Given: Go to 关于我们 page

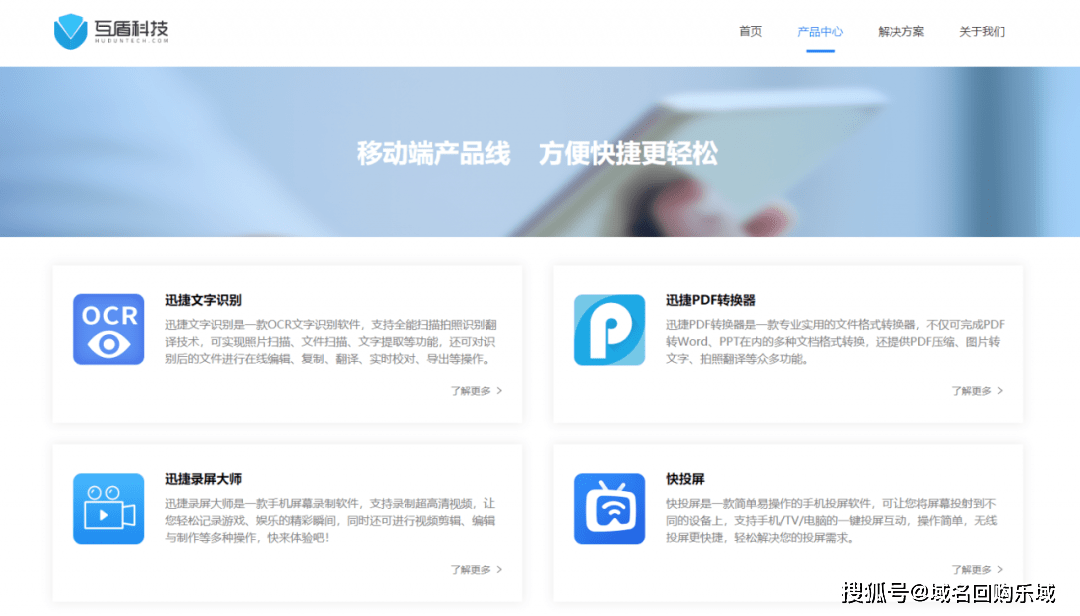Looking at the screenshot, I should pyautogui.click(x=982, y=32).
